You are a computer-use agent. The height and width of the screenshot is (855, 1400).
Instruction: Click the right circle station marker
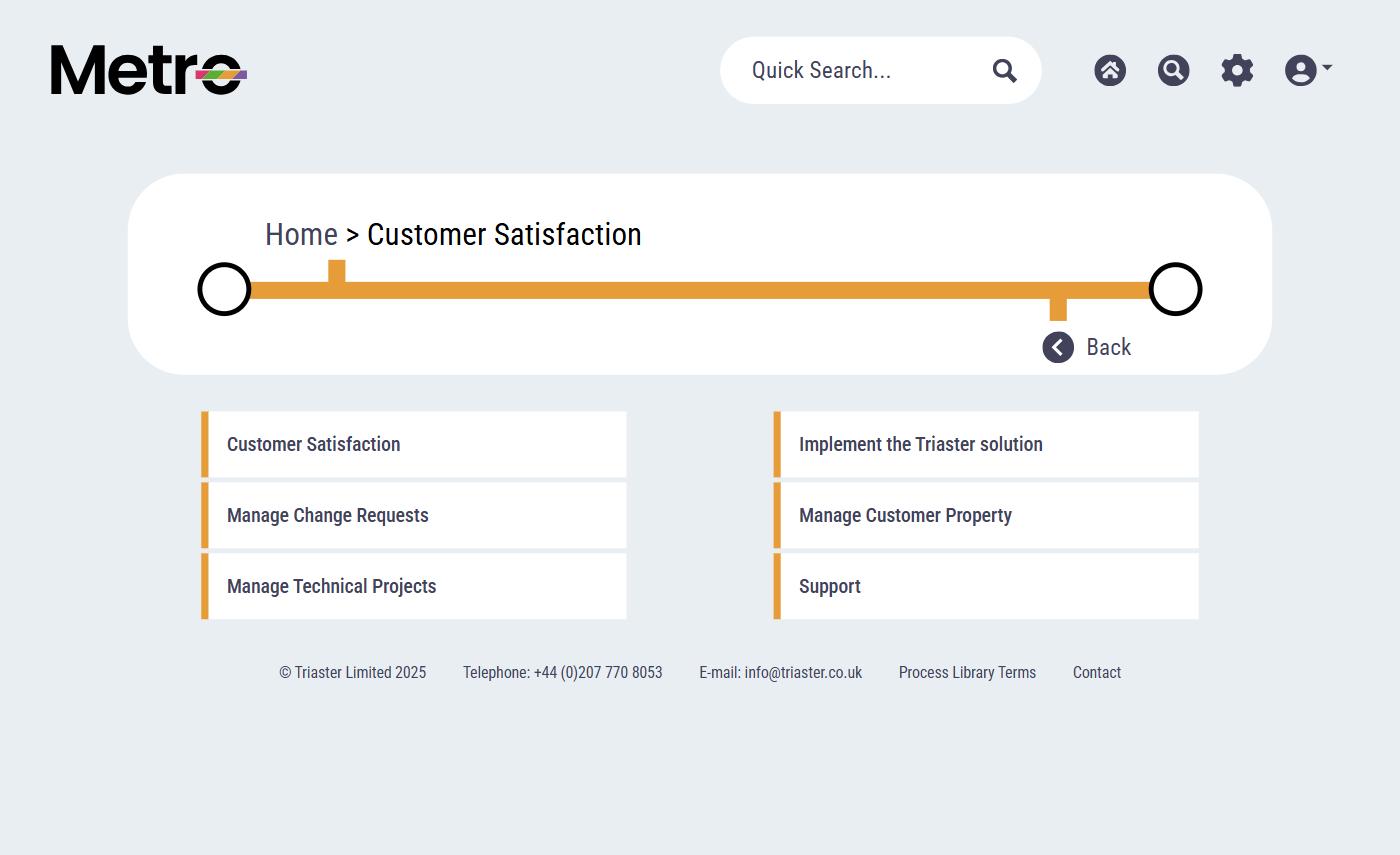tap(1175, 289)
